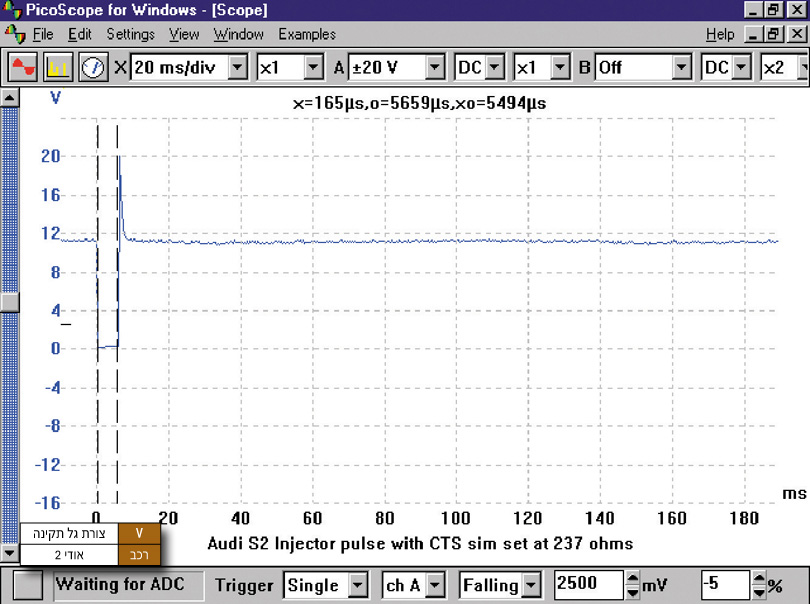Expand the 20 ms/div timebase dropdown

pyautogui.click(x=237, y=68)
